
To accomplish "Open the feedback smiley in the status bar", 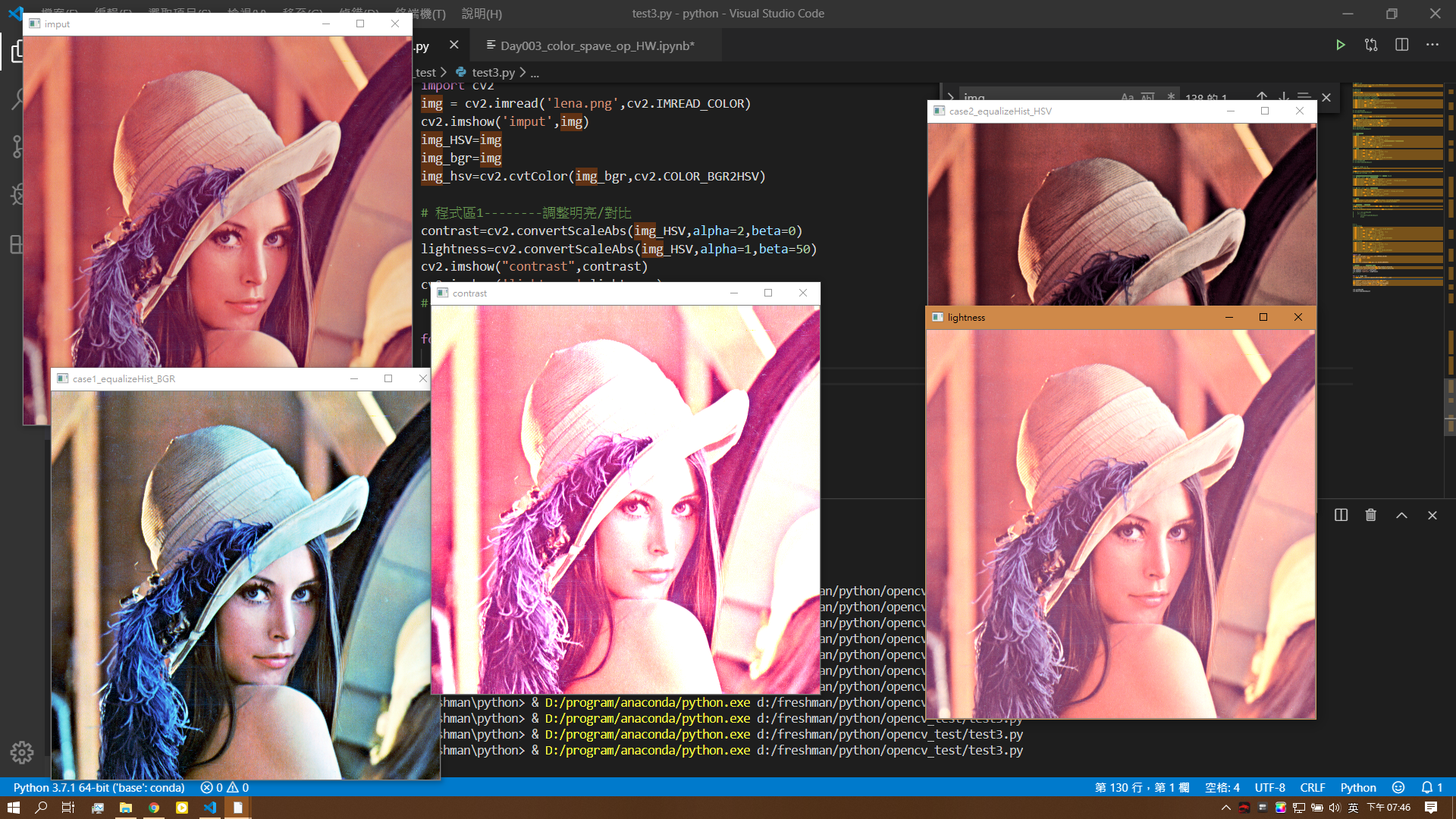I will pos(1398,787).
